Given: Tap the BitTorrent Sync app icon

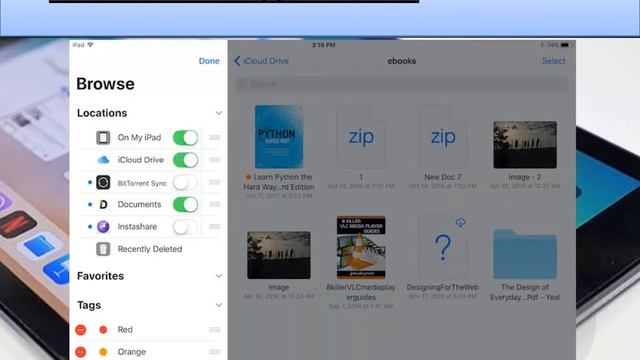Looking at the screenshot, I should [103, 182].
